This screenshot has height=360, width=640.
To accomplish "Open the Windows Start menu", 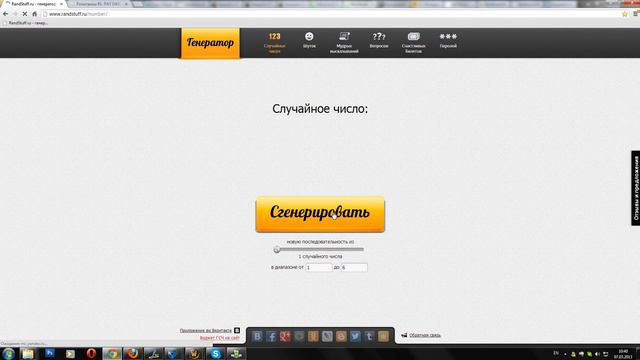I will pyautogui.click(x=9, y=353).
